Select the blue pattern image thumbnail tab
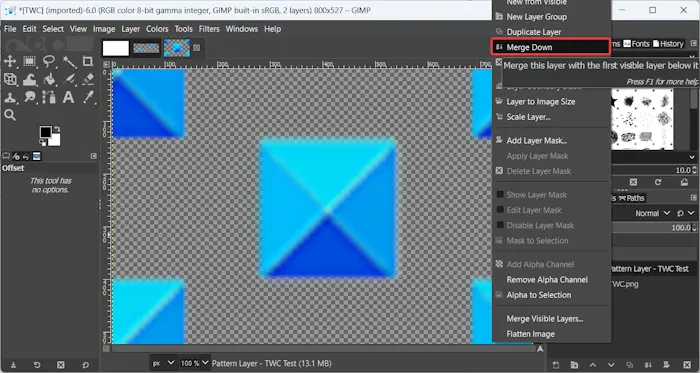The image size is (700, 373). (177, 48)
